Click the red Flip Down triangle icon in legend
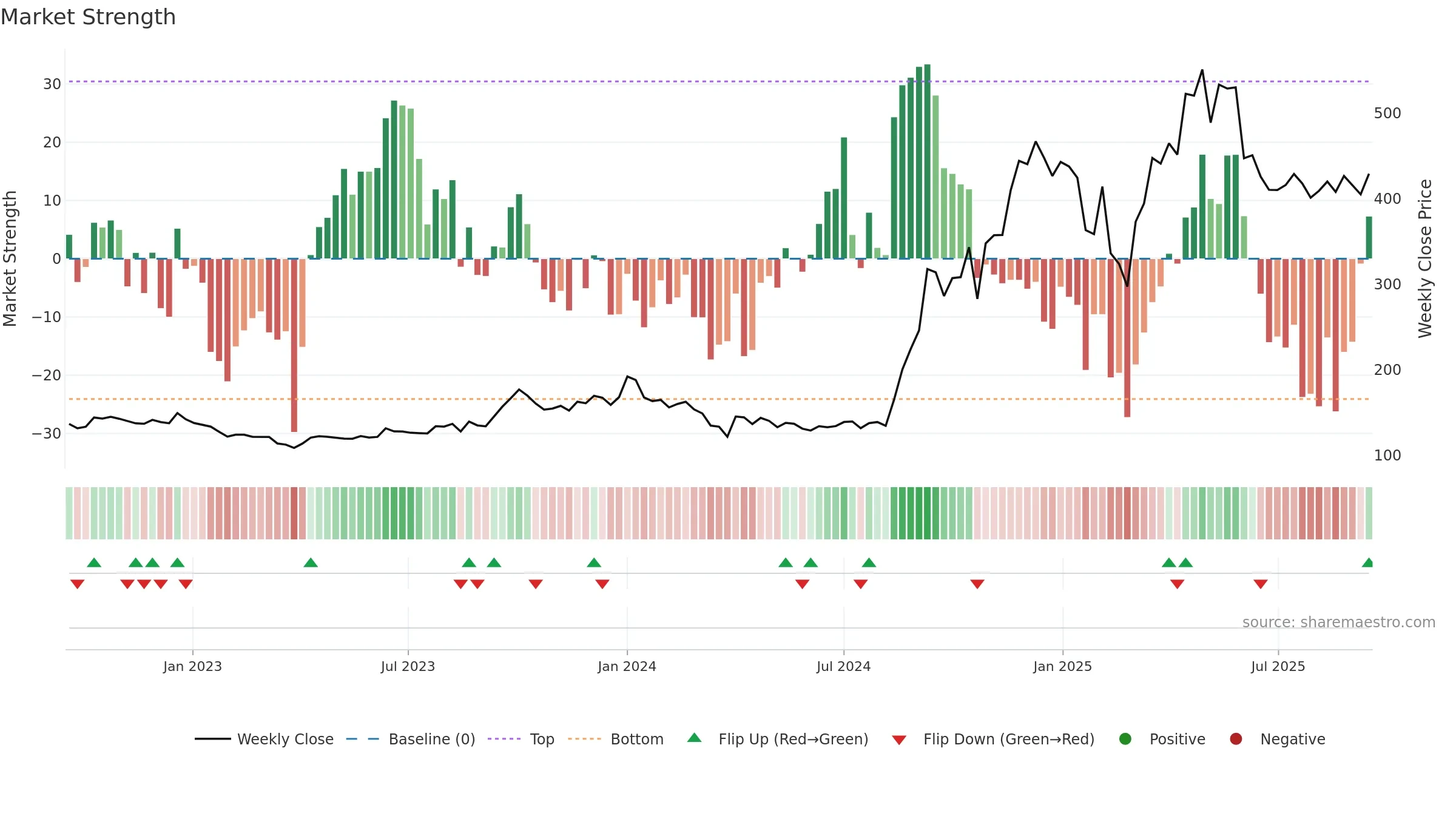This screenshot has height=819, width=1456. point(899,740)
